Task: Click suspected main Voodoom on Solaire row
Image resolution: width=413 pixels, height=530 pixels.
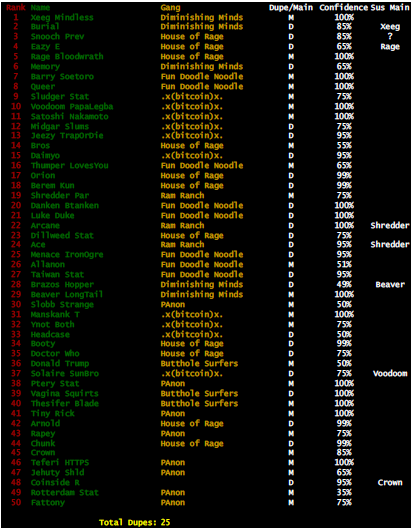Action: click(390, 374)
